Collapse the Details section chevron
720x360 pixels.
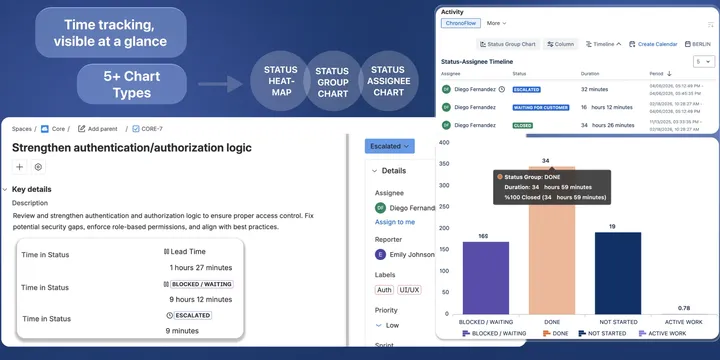(374, 171)
